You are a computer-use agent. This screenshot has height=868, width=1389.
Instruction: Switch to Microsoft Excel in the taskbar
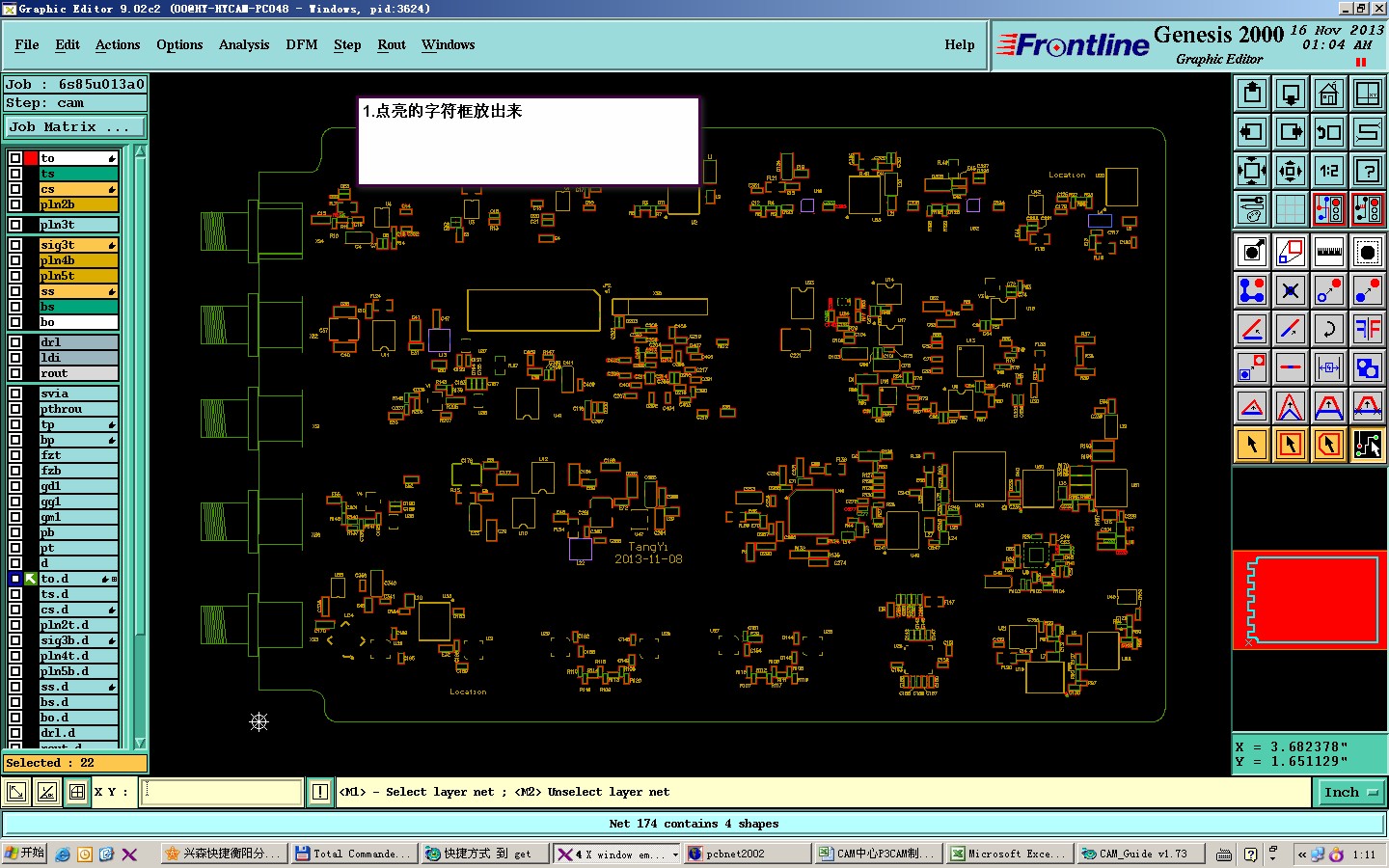point(1009,854)
